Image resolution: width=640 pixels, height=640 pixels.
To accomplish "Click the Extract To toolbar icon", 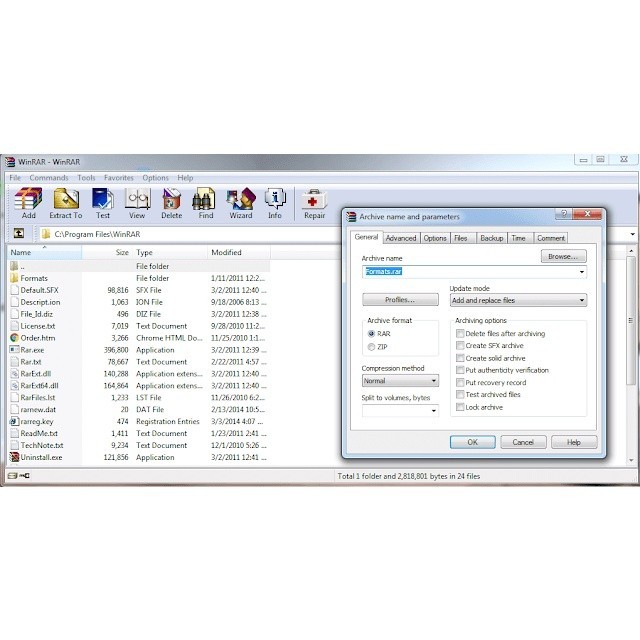I will [66, 199].
